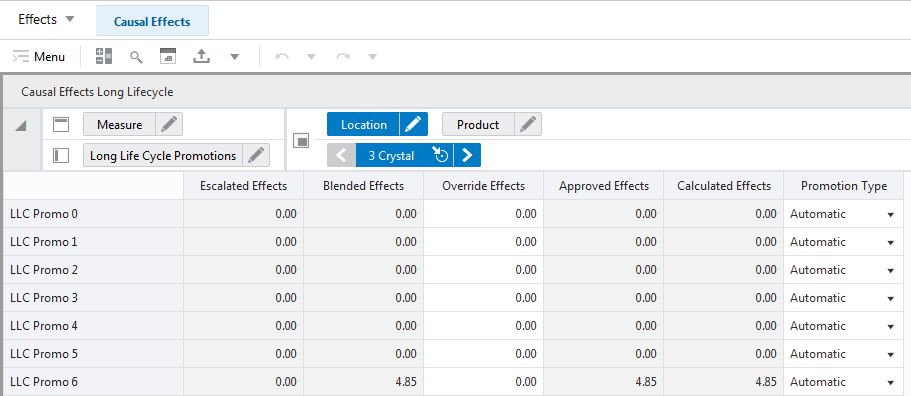Viewport: 911px width, 396px height.
Task: Collapse the axis panel triangle
Action: tap(21, 125)
